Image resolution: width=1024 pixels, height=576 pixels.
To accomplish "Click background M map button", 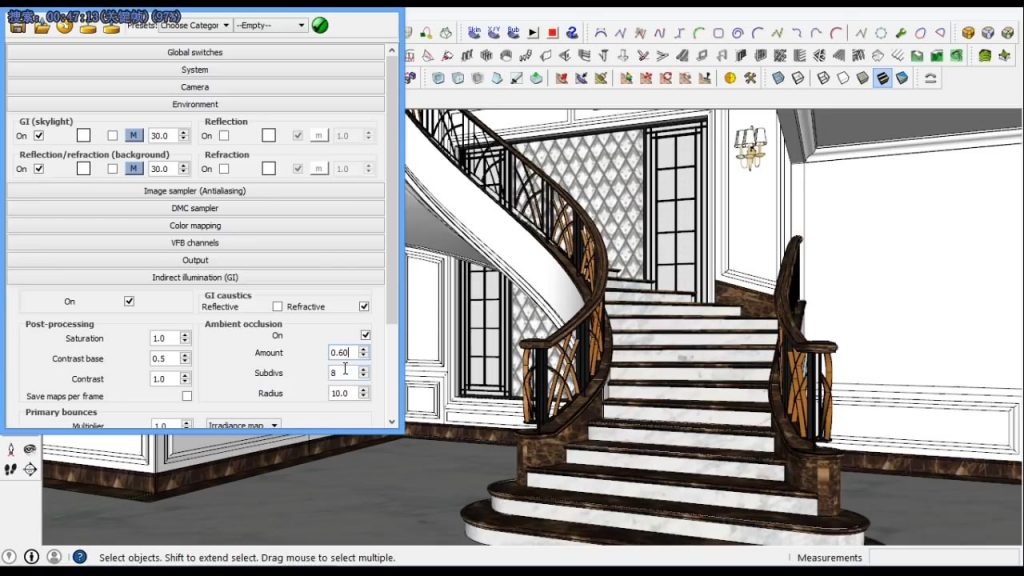I will 134,168.
